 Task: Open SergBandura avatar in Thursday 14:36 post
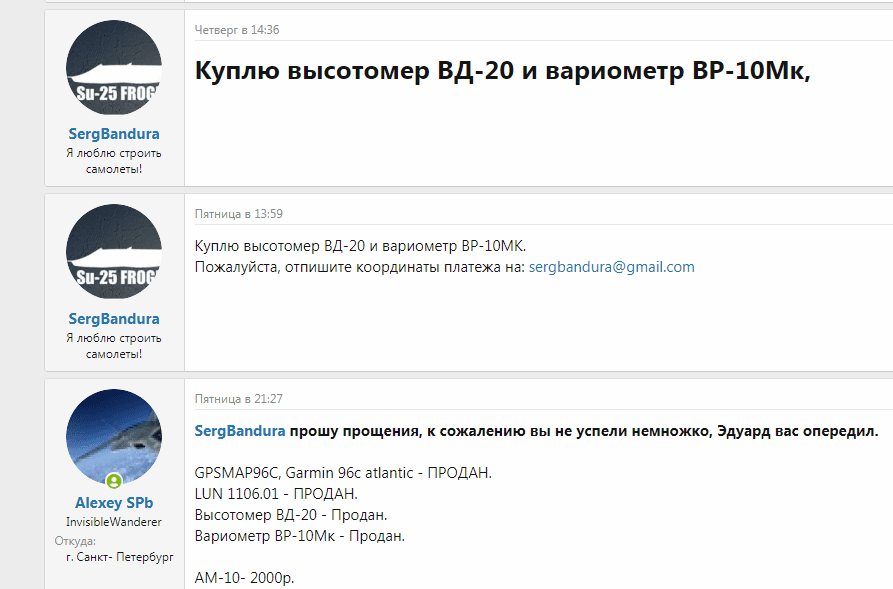(114, 68)
